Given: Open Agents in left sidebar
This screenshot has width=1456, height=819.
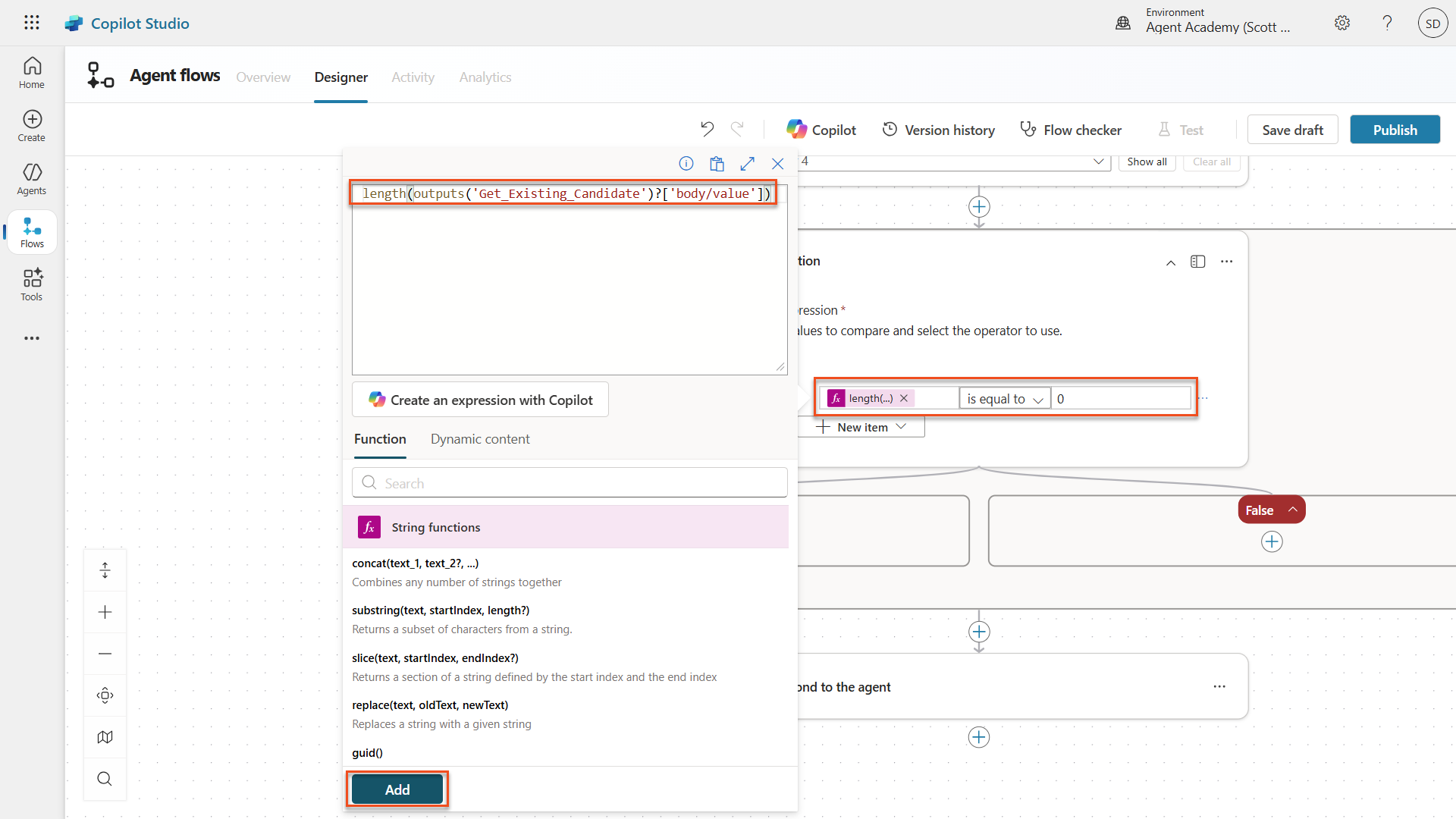Looking at the screenshot, I should coord(32,179).
